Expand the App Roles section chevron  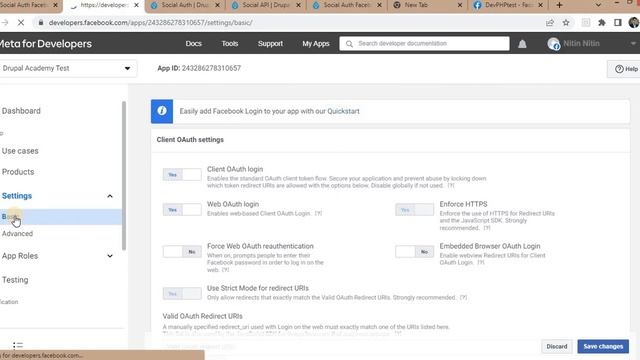(x=110, y=256)
